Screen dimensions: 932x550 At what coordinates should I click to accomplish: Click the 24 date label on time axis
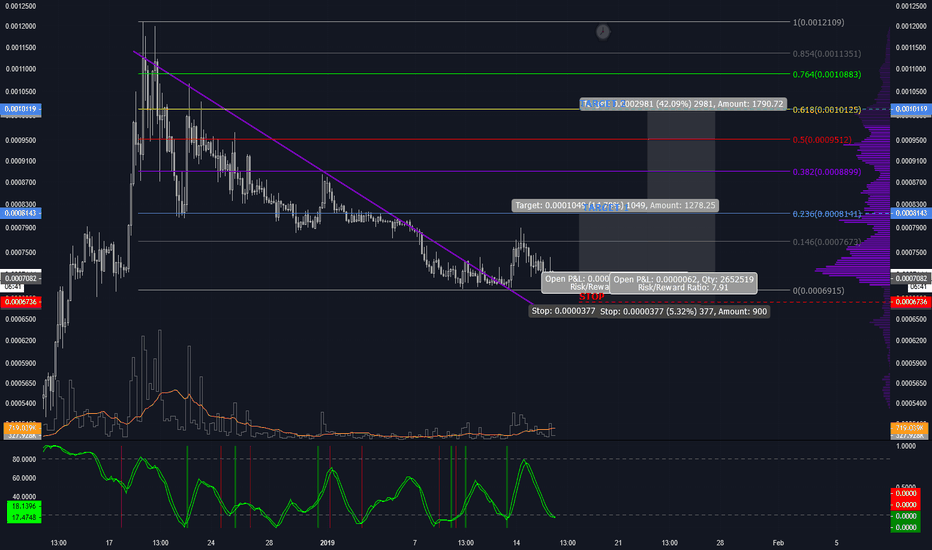(211, 542)
